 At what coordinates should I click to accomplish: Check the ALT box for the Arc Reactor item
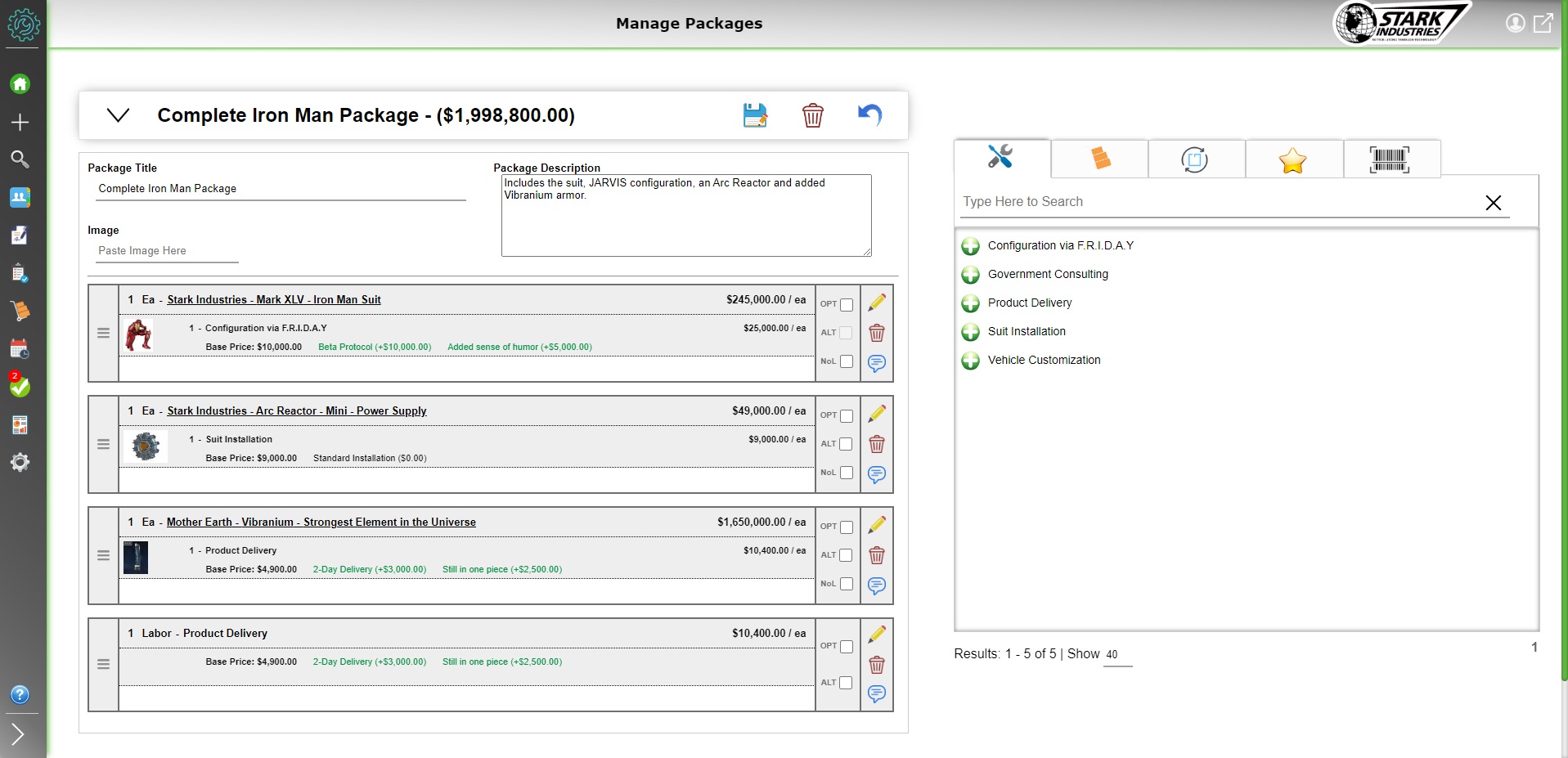point(847,443)
